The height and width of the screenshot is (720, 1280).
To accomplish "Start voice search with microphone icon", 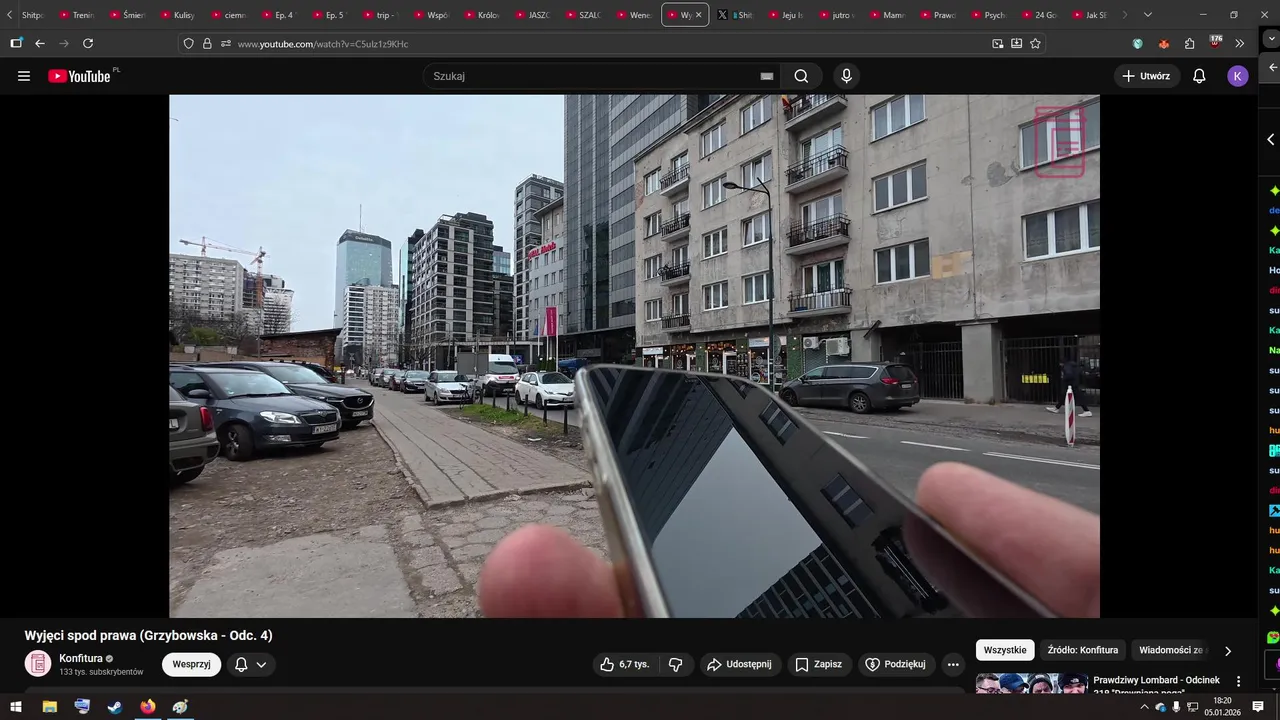I will (x=847, y=76).
